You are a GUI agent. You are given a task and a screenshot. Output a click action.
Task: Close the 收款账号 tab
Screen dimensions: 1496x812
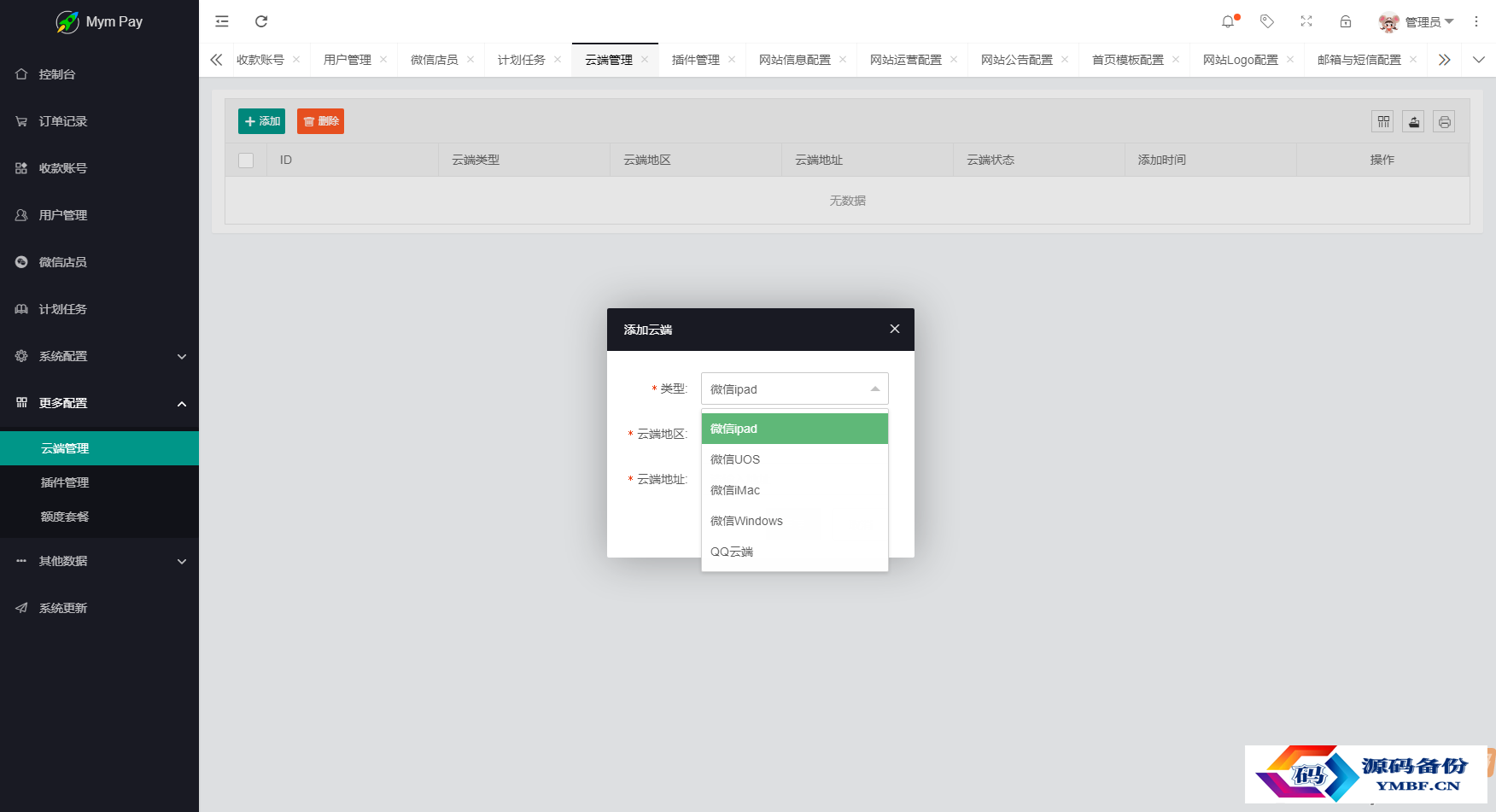296,60
